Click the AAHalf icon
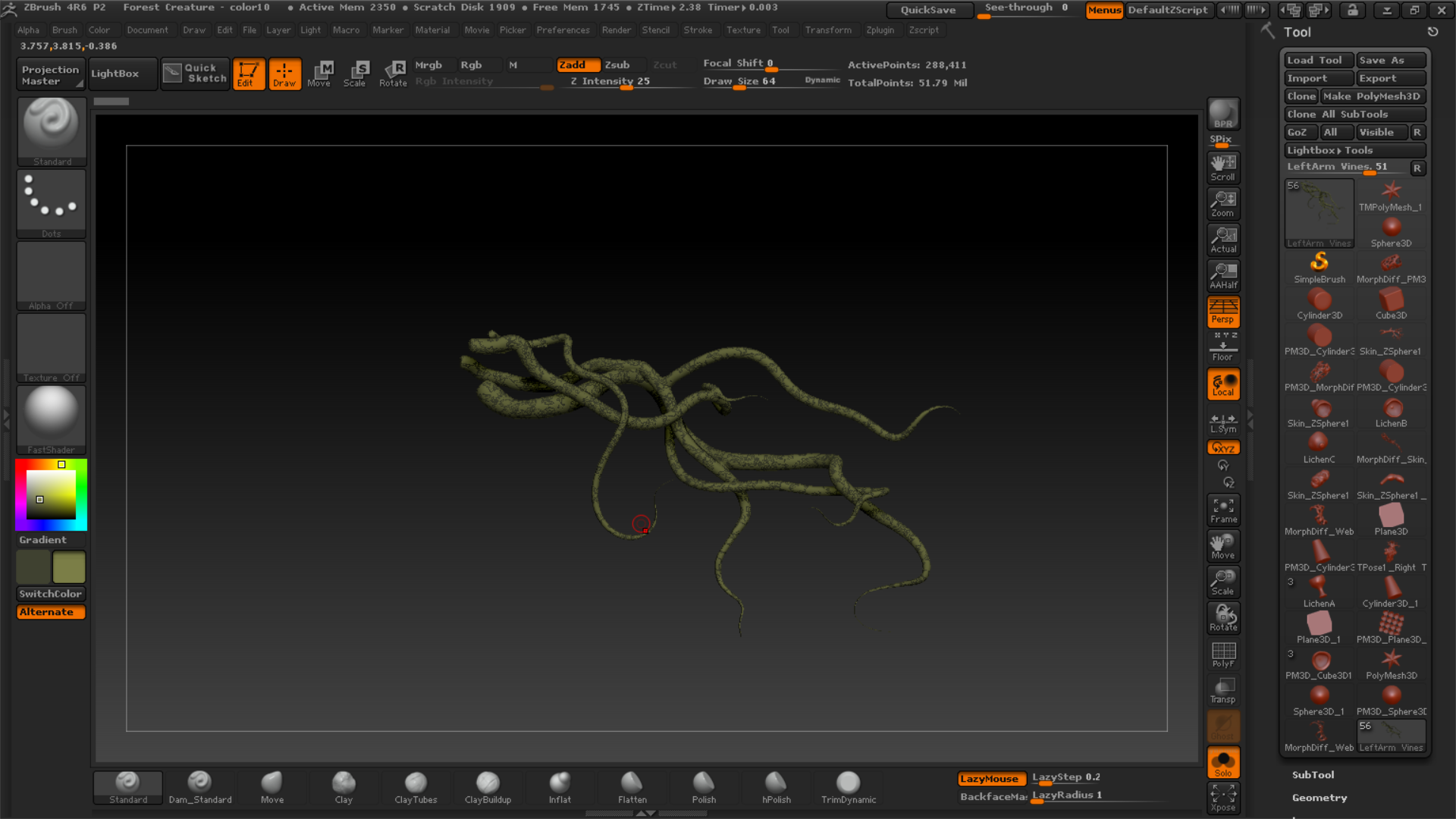The image size is (1456, 819). [x=1223, y=275]
